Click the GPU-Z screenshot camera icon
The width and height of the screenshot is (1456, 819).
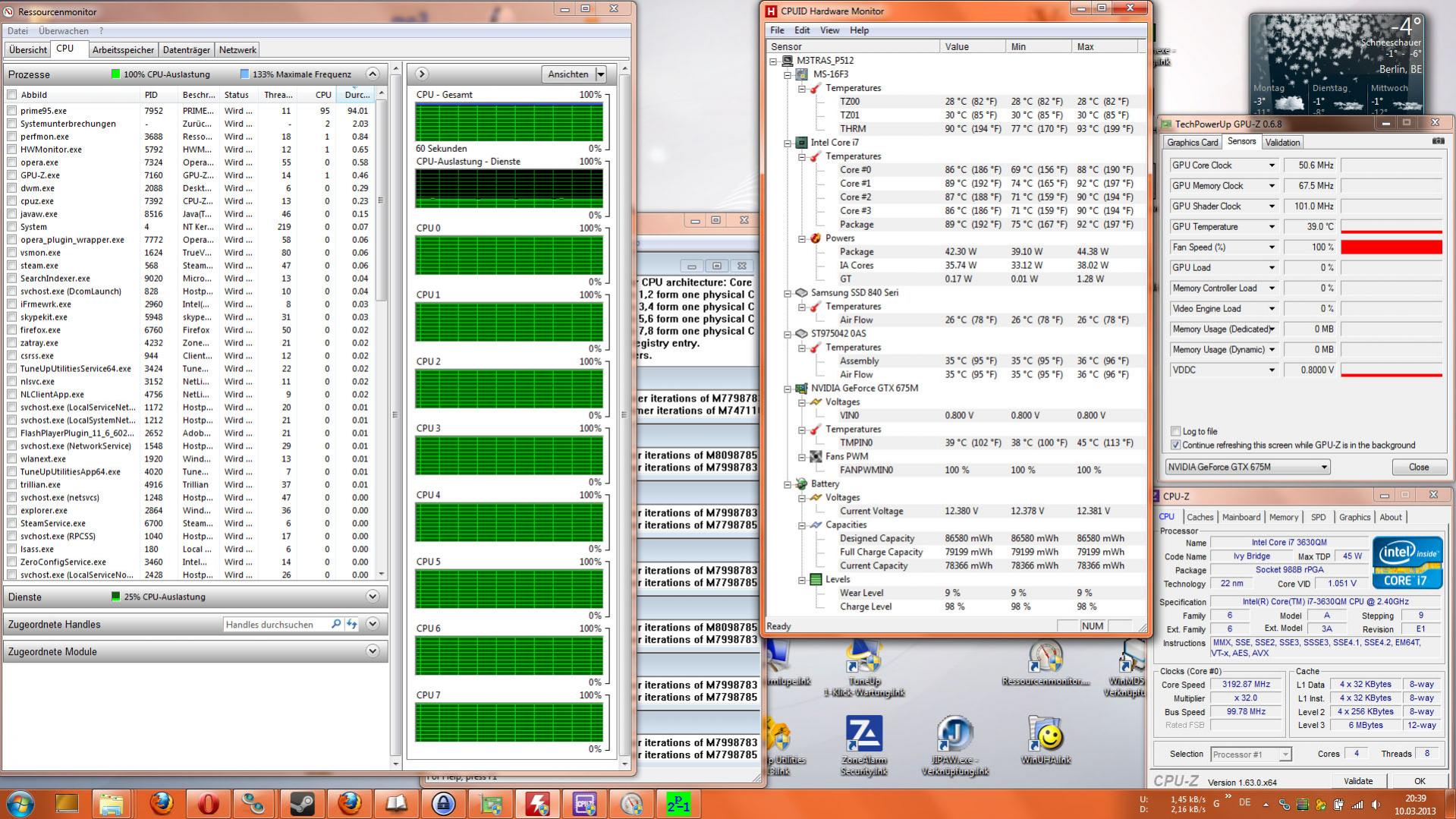[x=1438, y=141]
